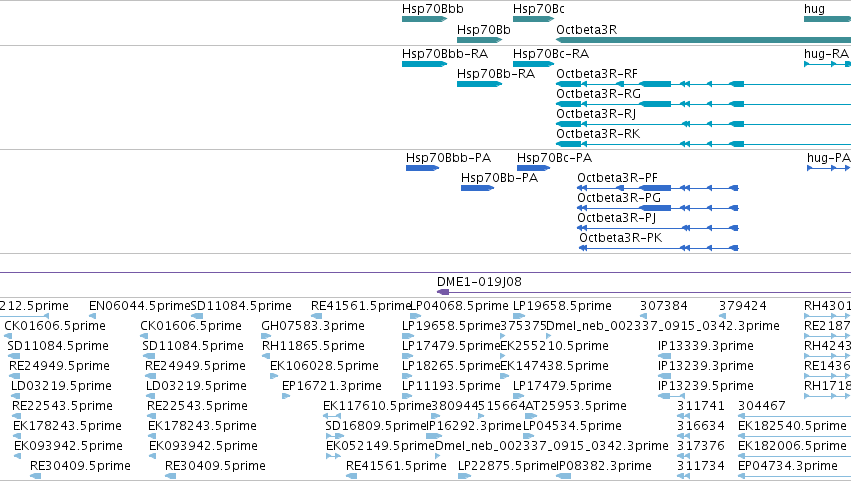The width and height of the screenshot is (851, 481).
Task: Click the EK147438.5prime label
Action: (x=554, y=366)
